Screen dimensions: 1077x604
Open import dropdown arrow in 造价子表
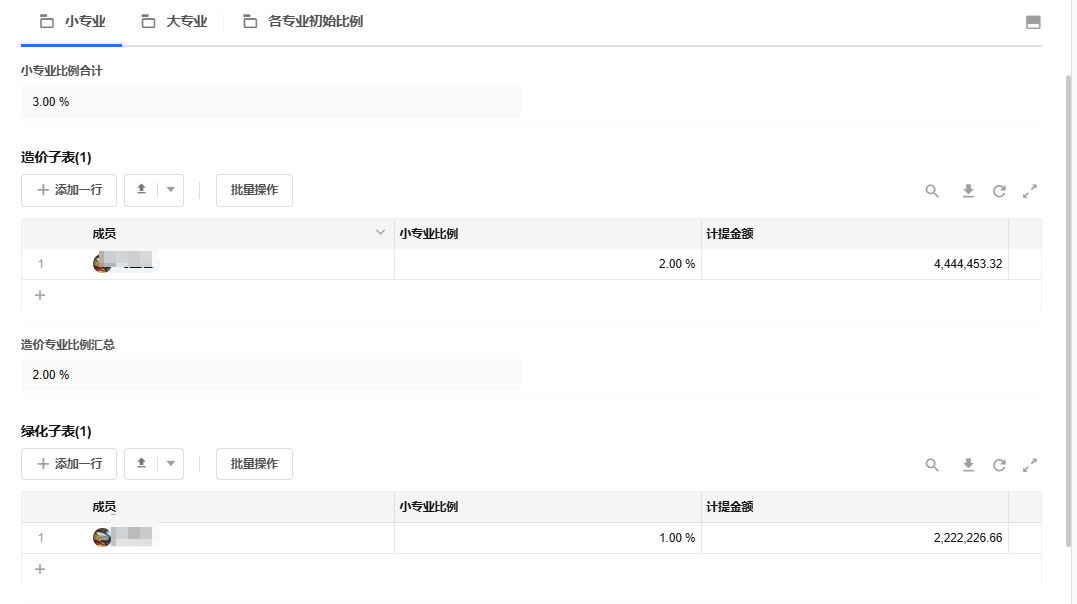(170, 190)
